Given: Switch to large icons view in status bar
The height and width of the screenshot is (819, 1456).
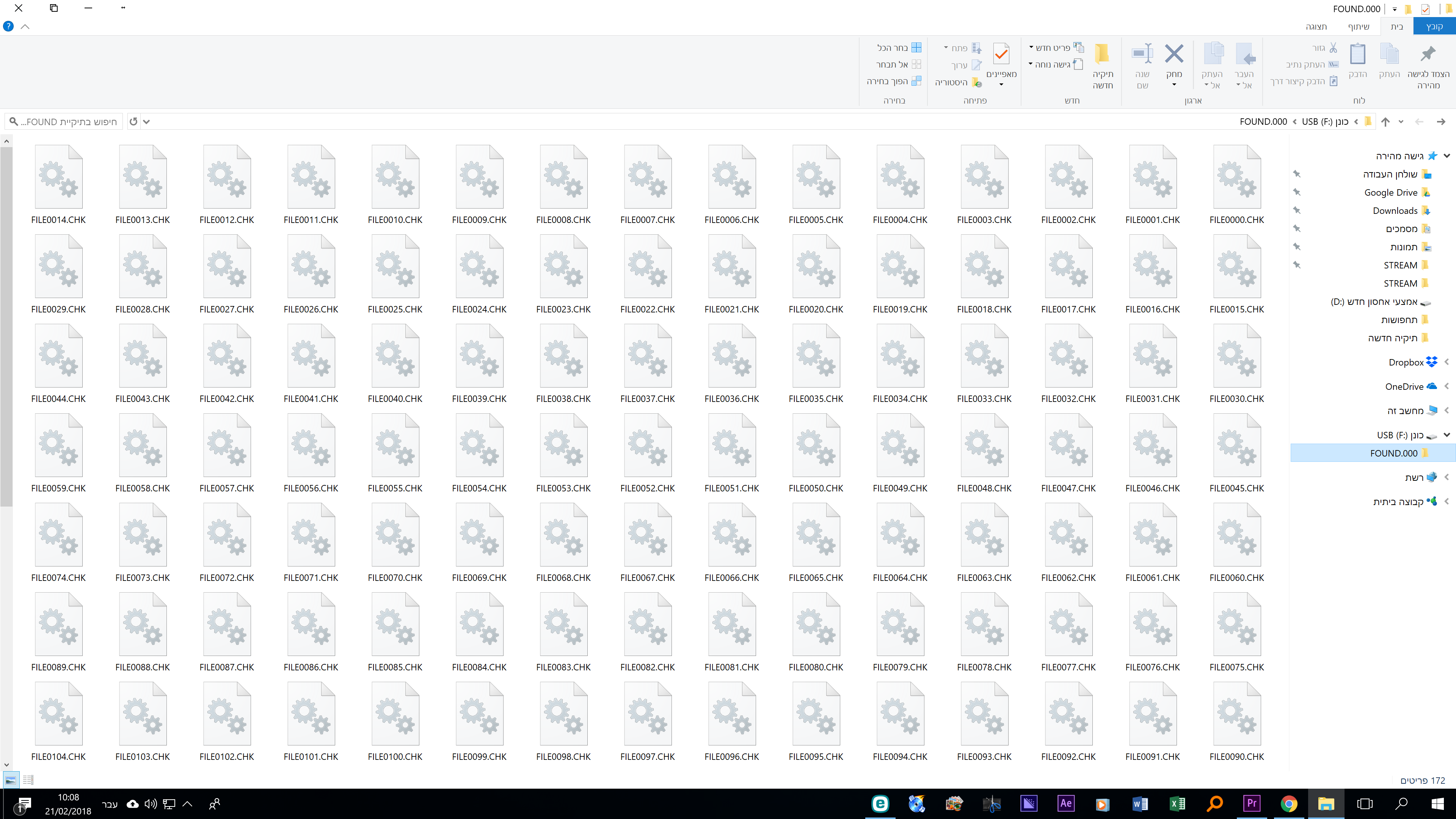Looking at the screenshot, I should pyautogui.click(x=11, y=780).
